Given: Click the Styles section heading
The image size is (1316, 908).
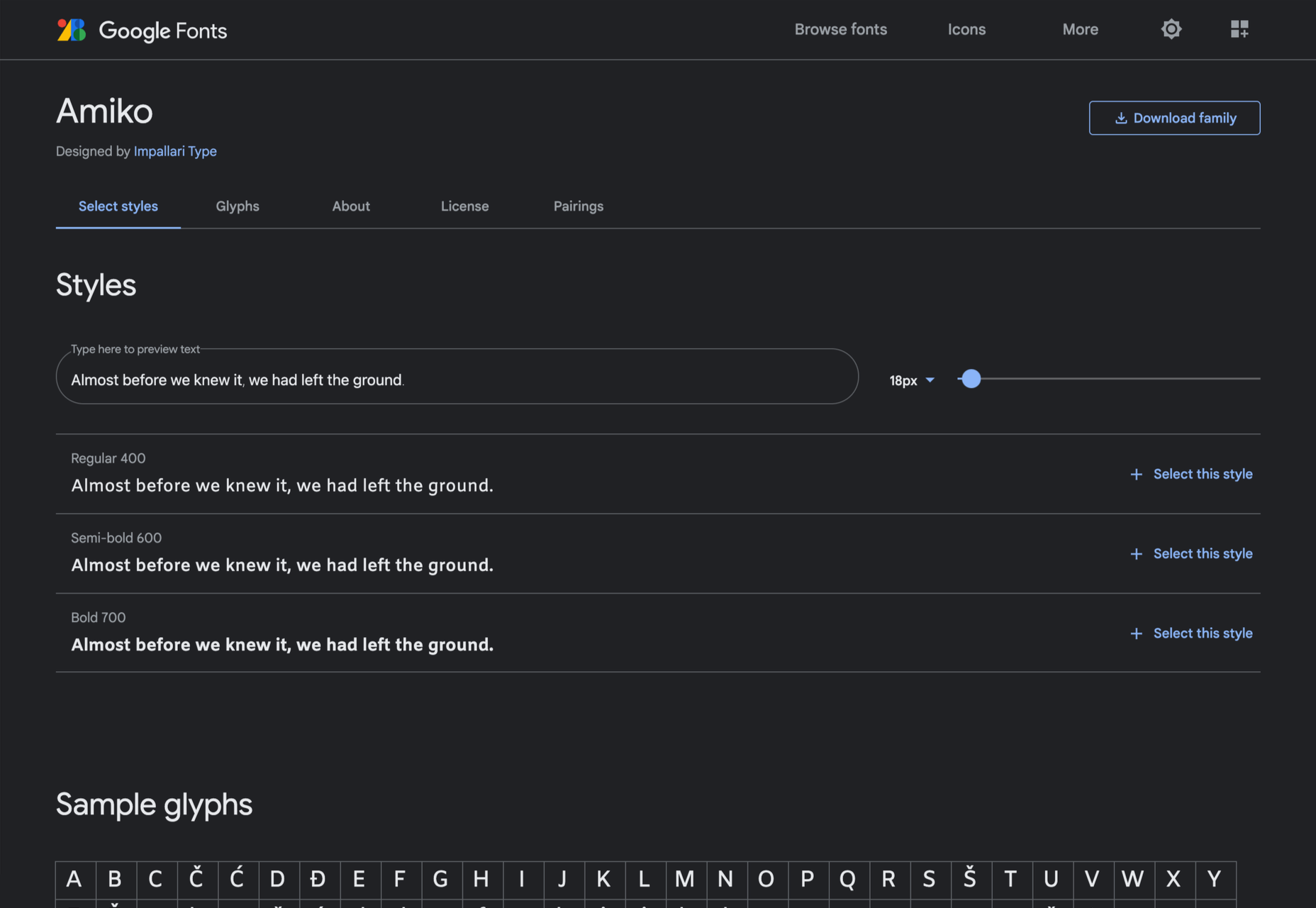Looking at the screenshot, I should 96,285.
